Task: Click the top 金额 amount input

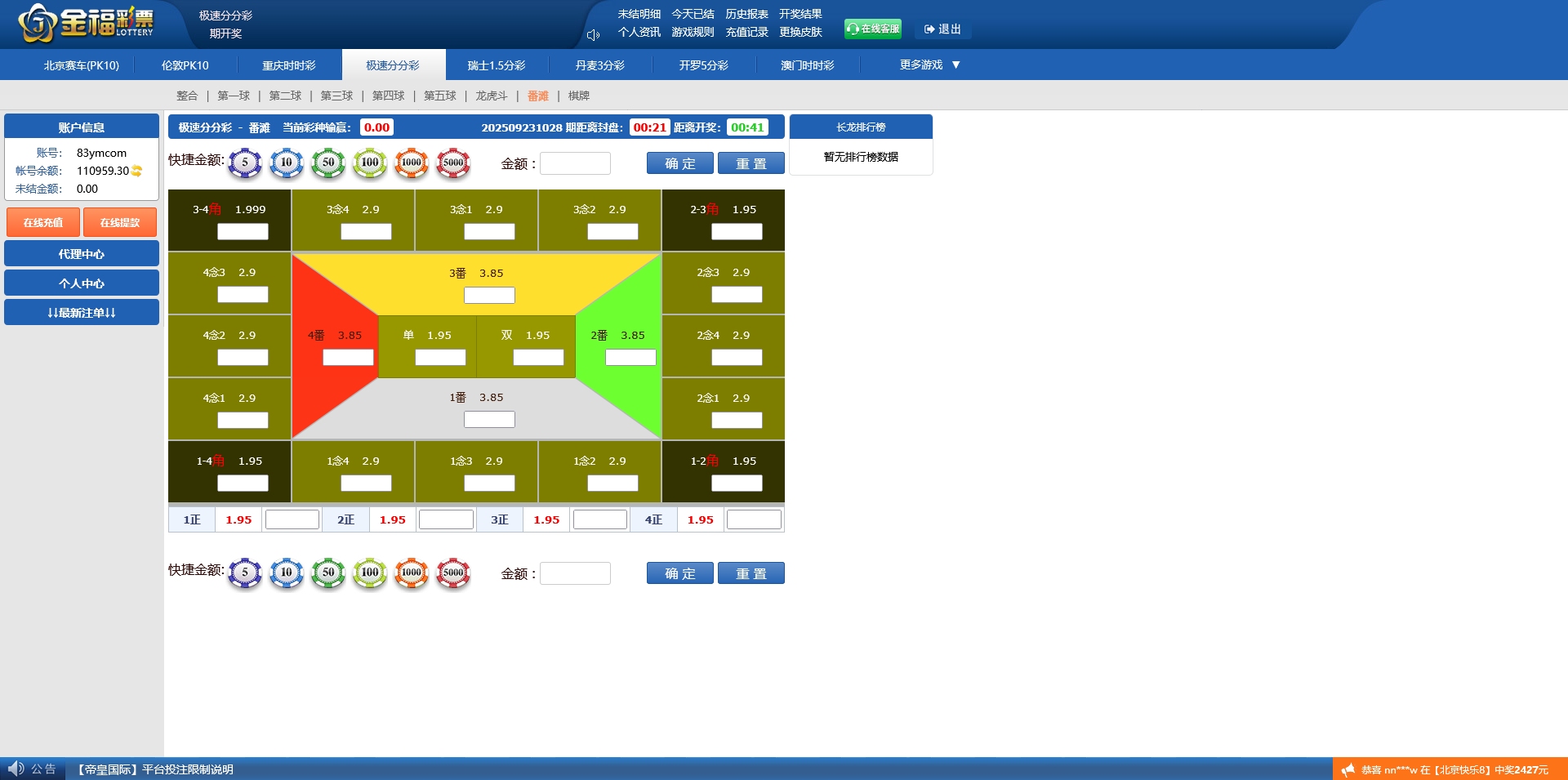Action: (x=575, y=163)
